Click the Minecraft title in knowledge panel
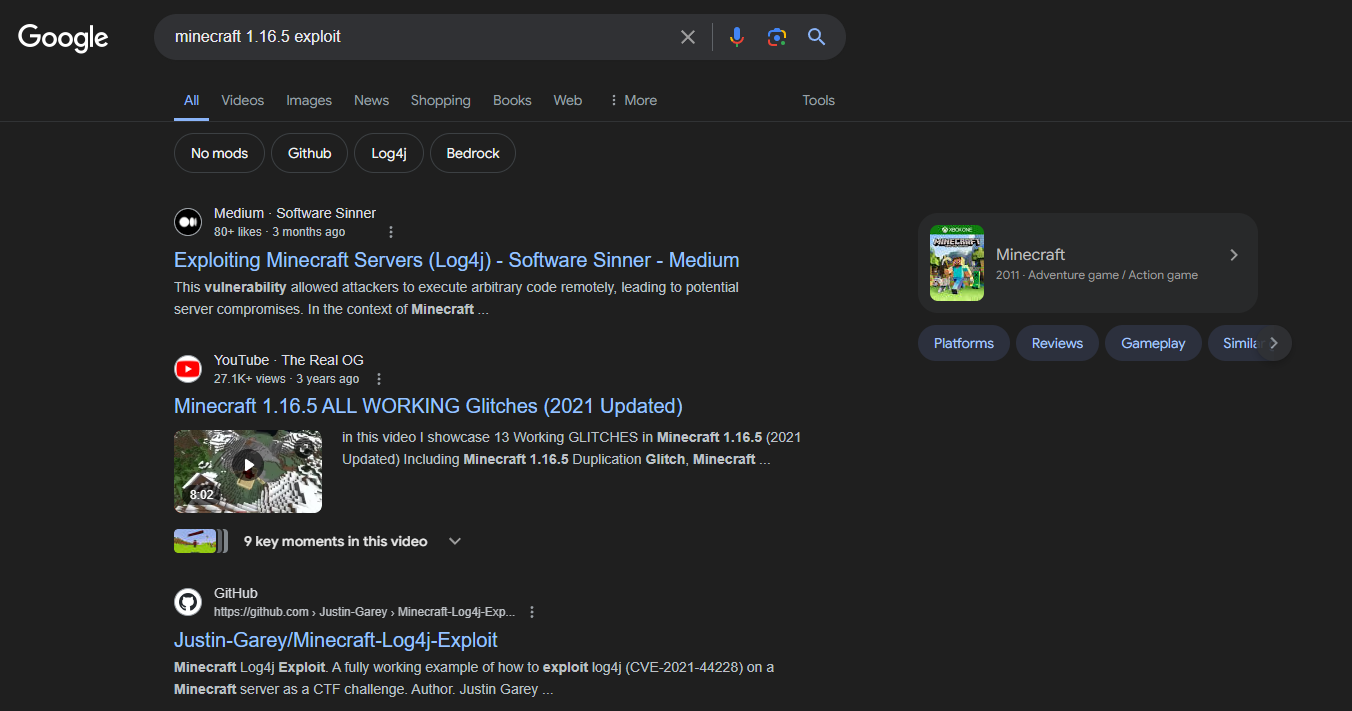This screenshot has height=711, width=1352. [1030, 254]
